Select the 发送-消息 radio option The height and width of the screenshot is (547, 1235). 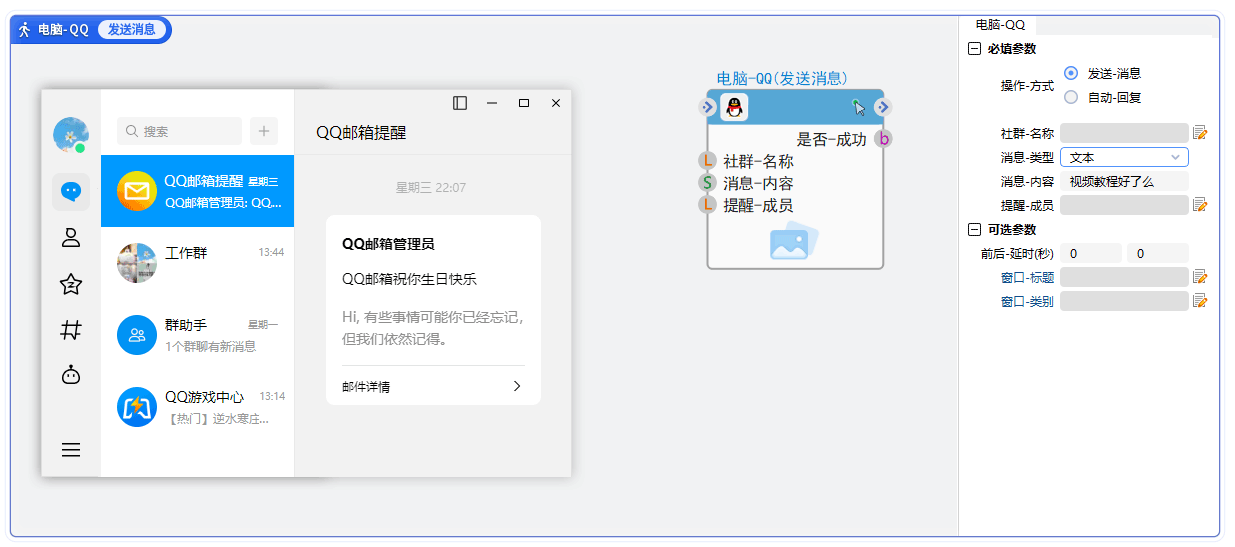1071,73
